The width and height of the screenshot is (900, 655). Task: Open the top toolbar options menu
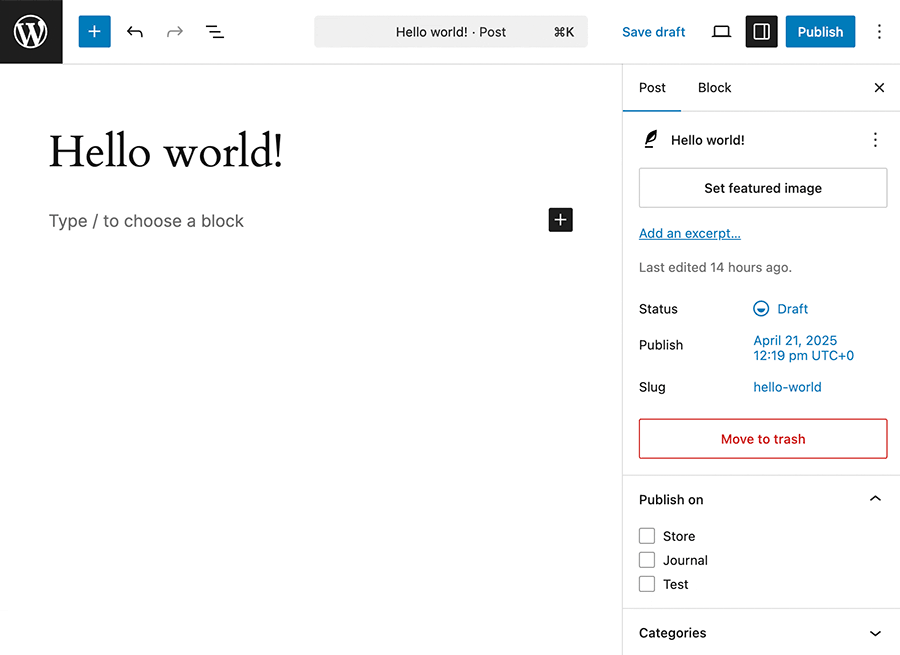pos(879,32)
